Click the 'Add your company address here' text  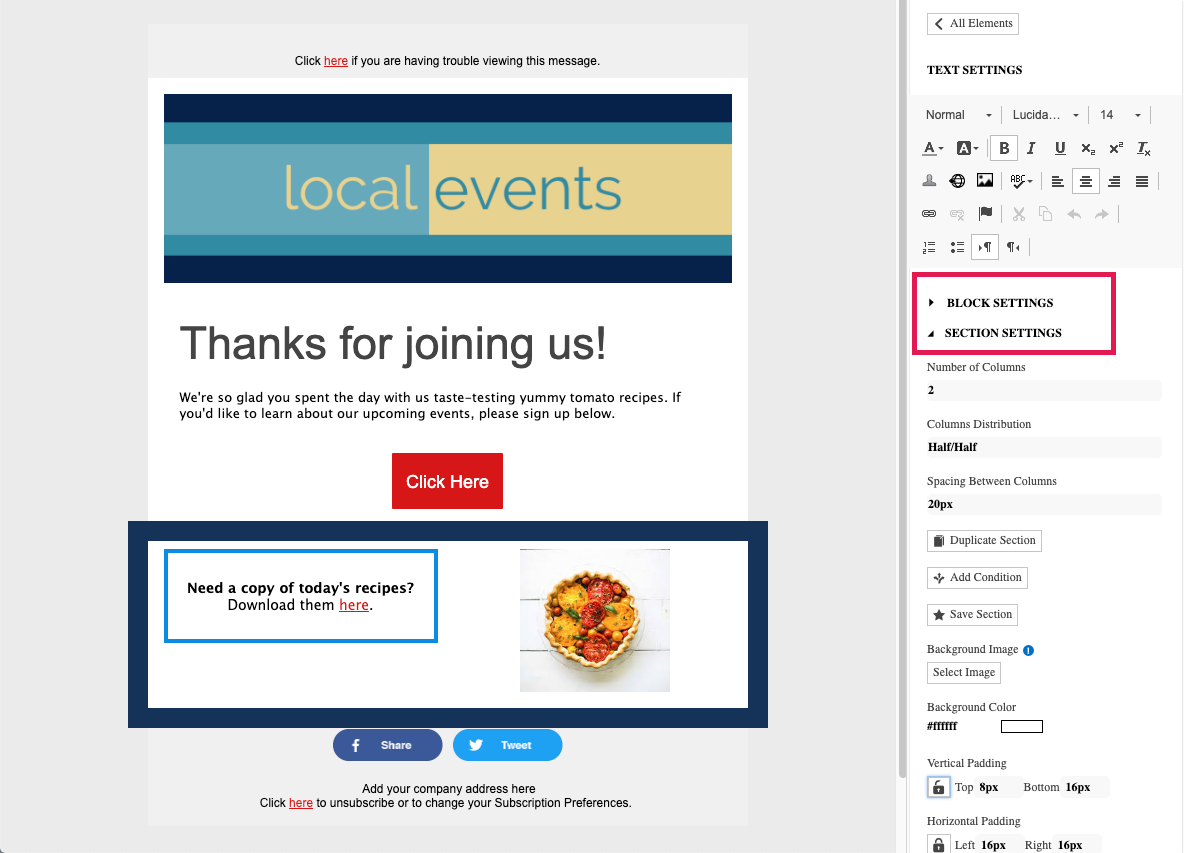coord(449,788)
